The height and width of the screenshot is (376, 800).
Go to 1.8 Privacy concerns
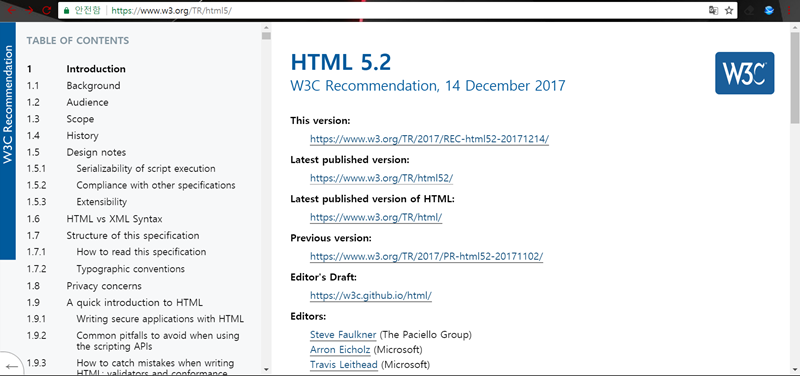tap(104, 286)
